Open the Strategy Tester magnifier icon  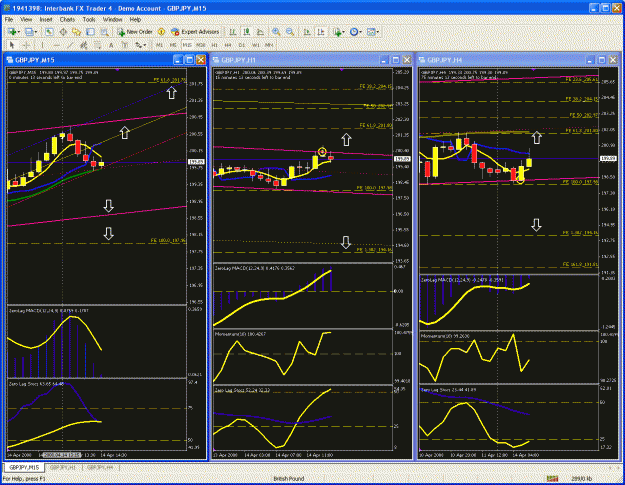(104, 32)
